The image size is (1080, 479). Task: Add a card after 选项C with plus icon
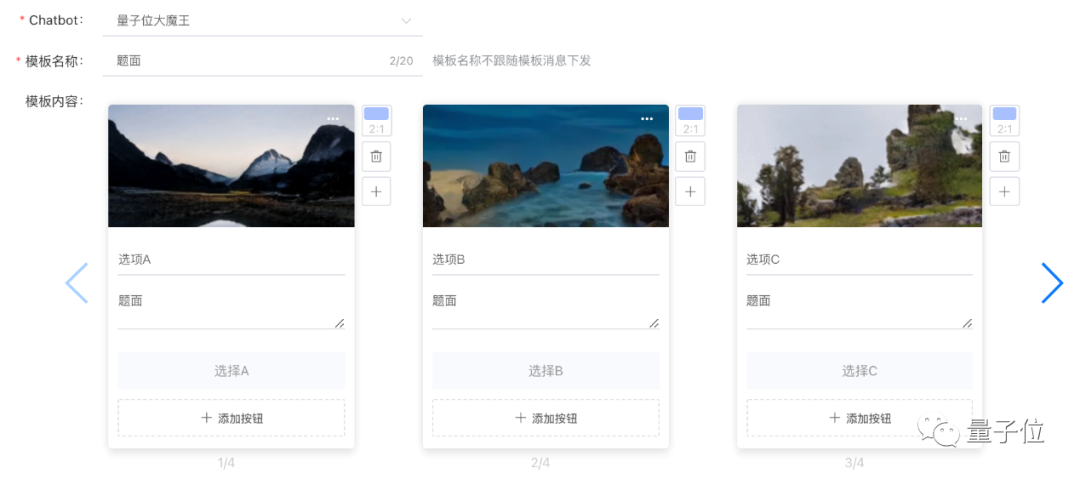[1005, 191]
